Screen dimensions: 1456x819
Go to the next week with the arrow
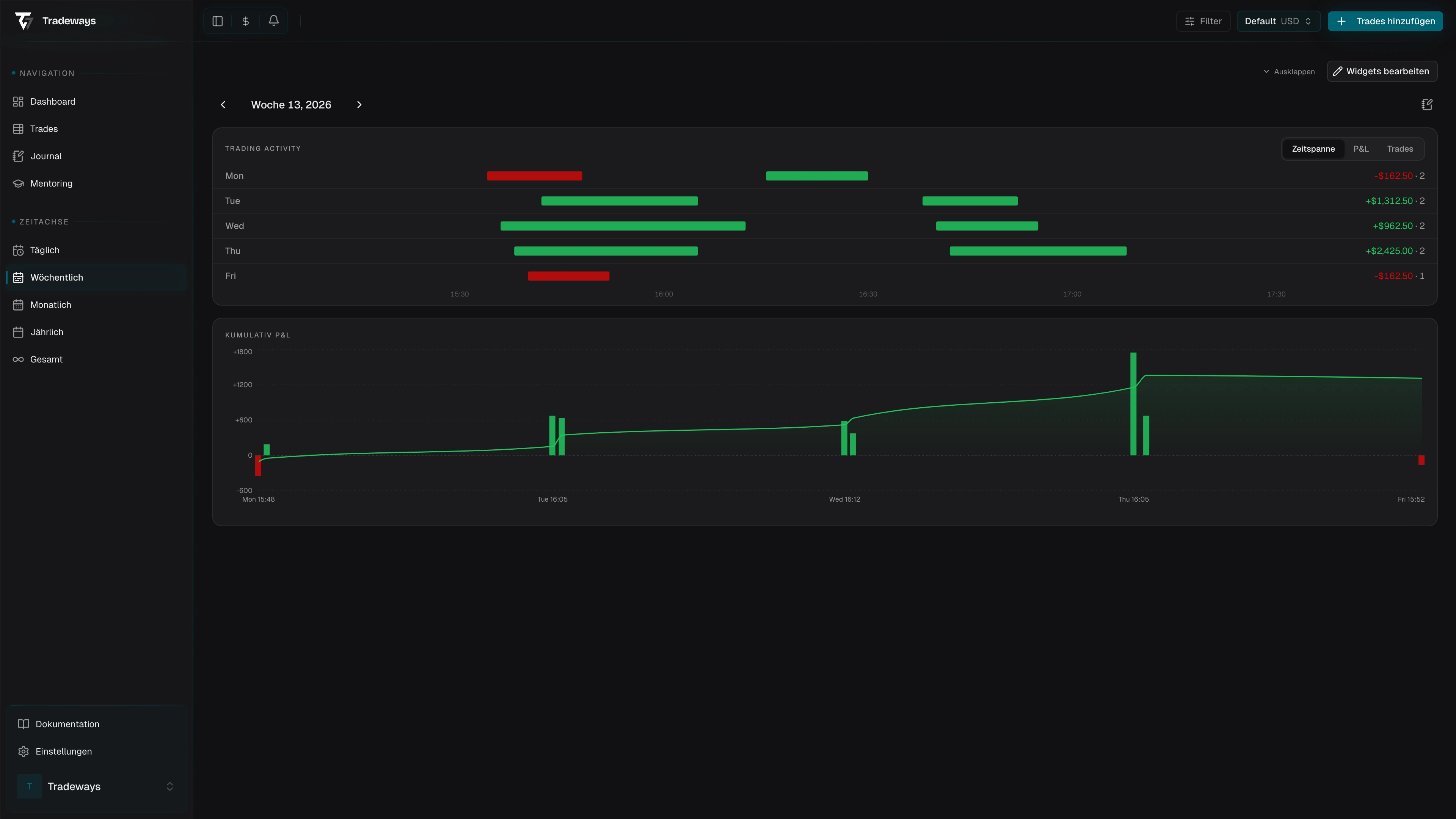click(x=359, y=105)
